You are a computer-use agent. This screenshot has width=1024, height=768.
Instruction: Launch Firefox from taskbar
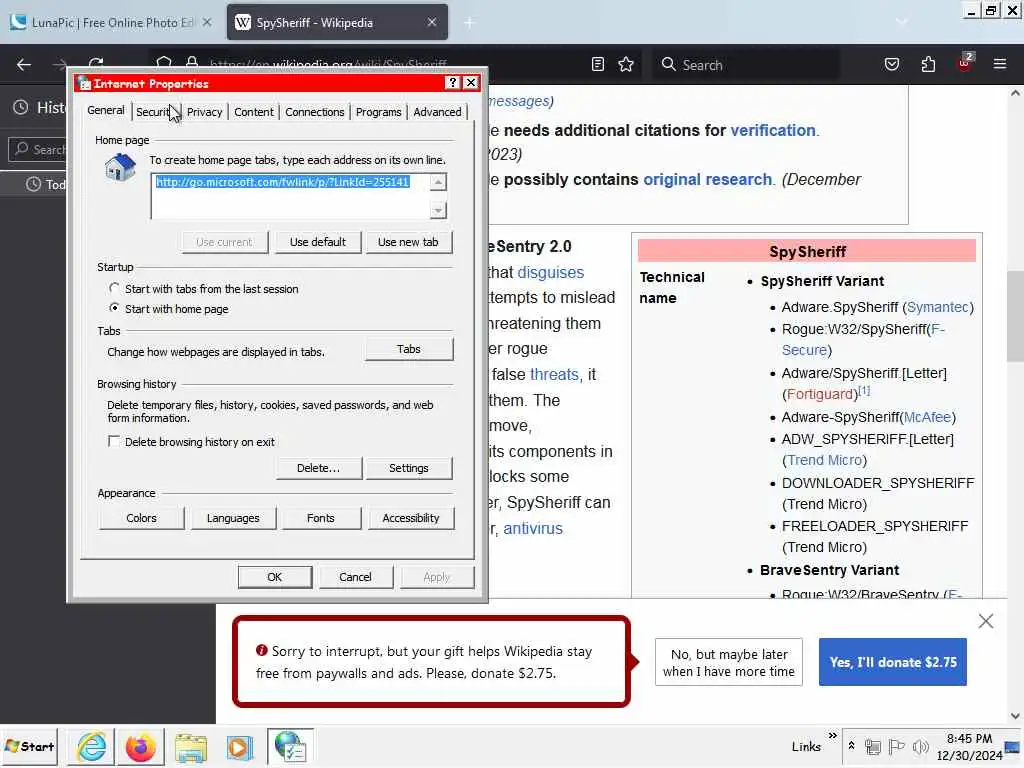pos(140,747)
